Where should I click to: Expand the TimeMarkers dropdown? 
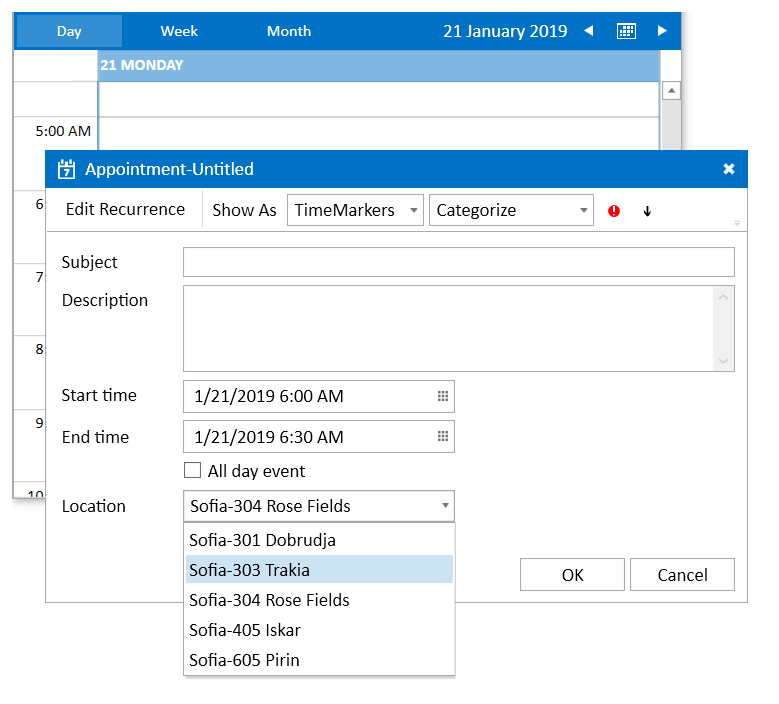(x=413, y=210)
